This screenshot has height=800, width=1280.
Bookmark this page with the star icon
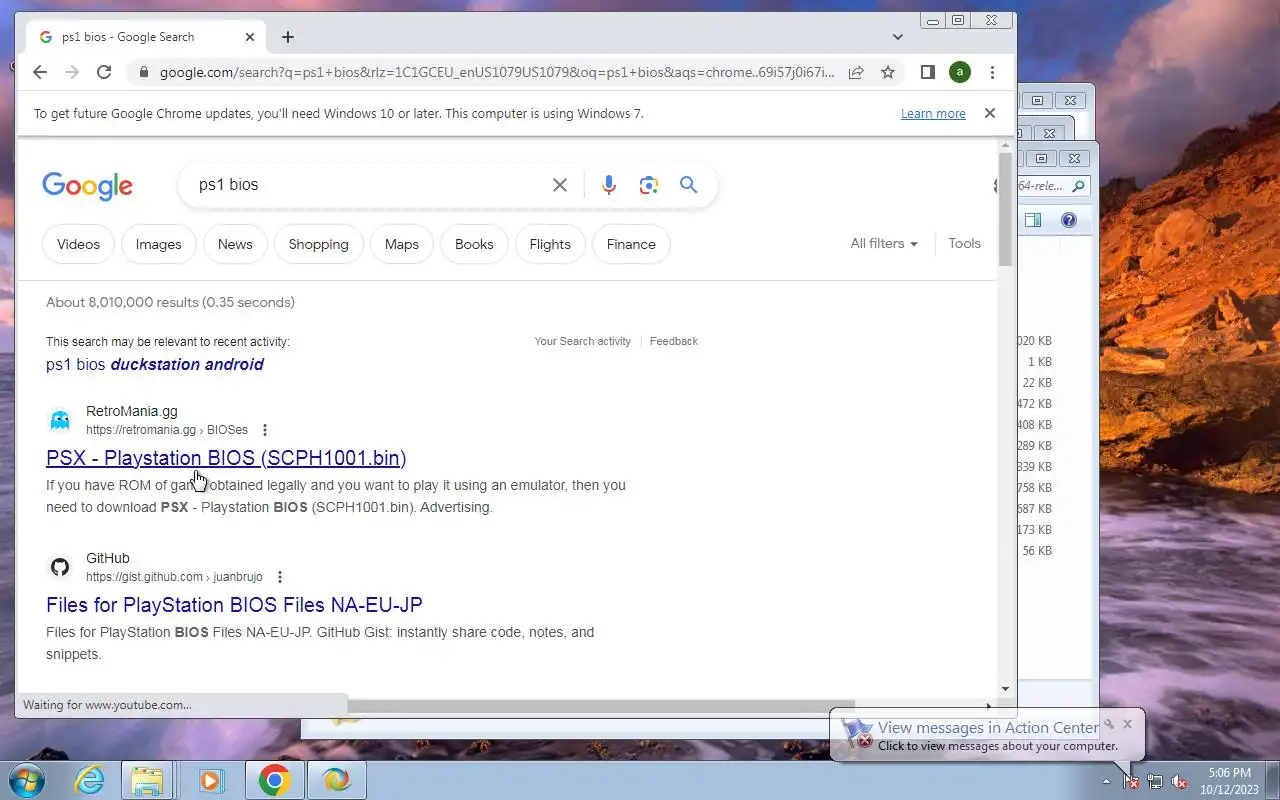click(887, 72)
